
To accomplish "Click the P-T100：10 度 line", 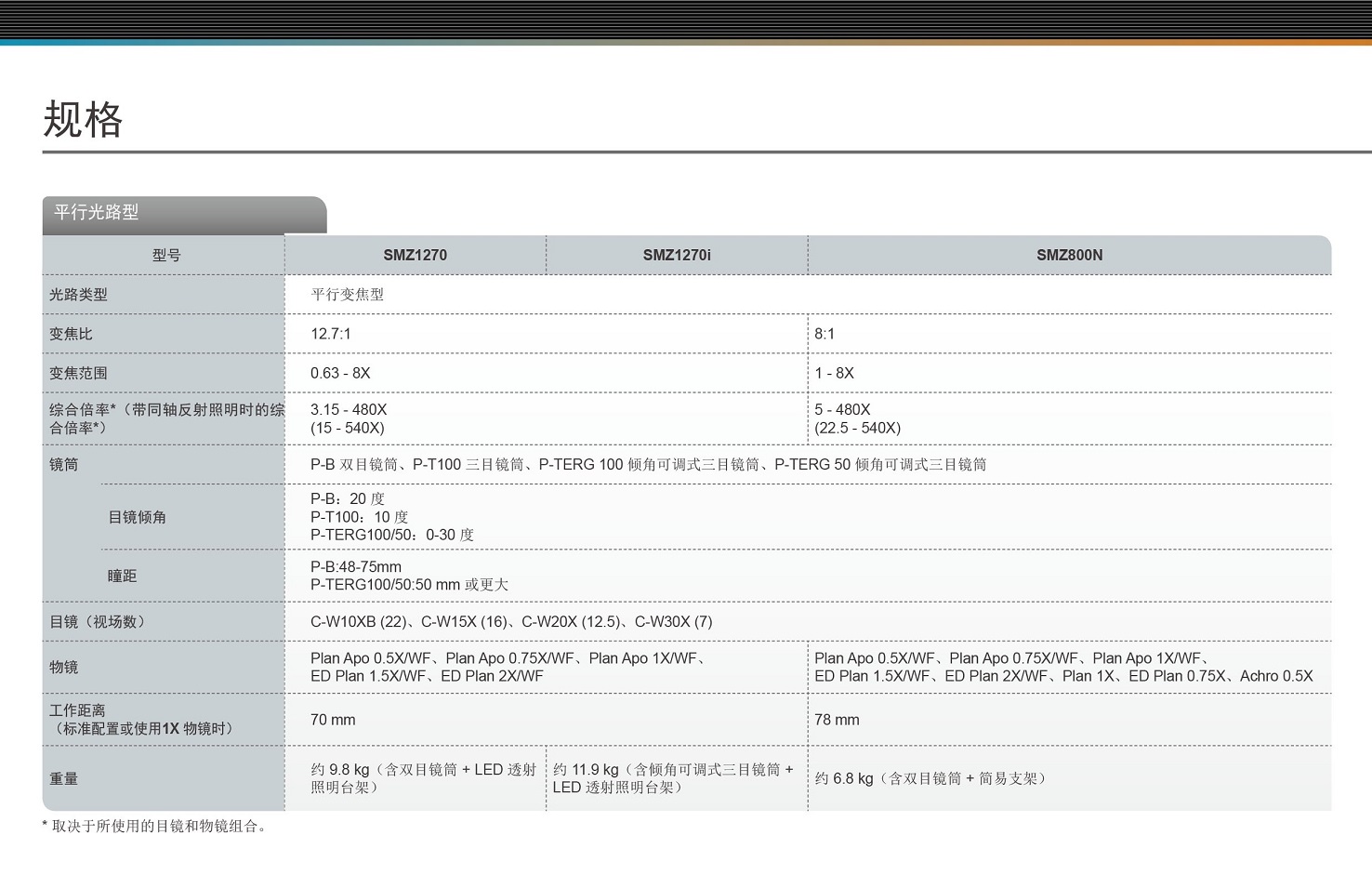I will point(360,517).
